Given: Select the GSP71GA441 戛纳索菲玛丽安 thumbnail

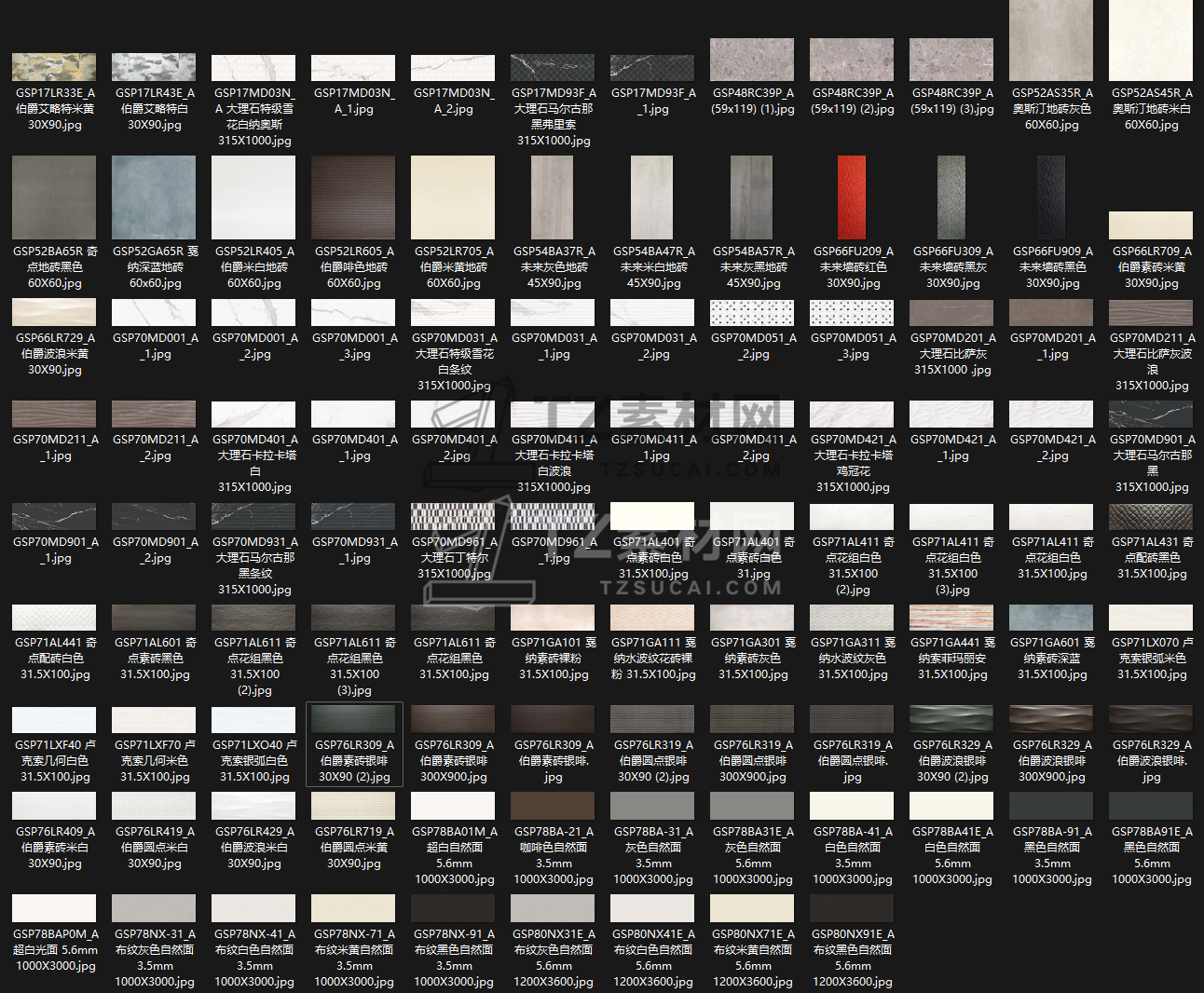Looking at the screenshot, I should (x=951, y=618).
